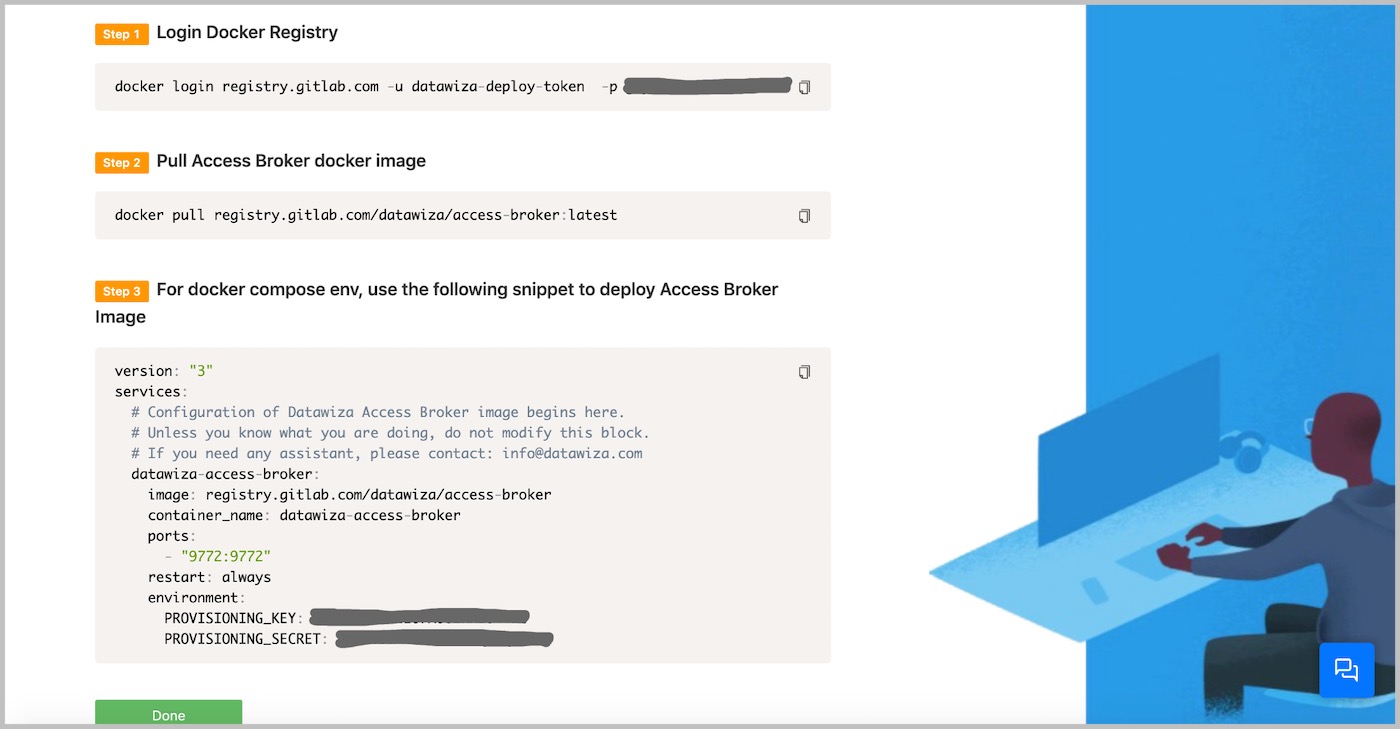Open the chat support widget
The width and height of the screenshot is (1400, 729).
point(1346,670)
